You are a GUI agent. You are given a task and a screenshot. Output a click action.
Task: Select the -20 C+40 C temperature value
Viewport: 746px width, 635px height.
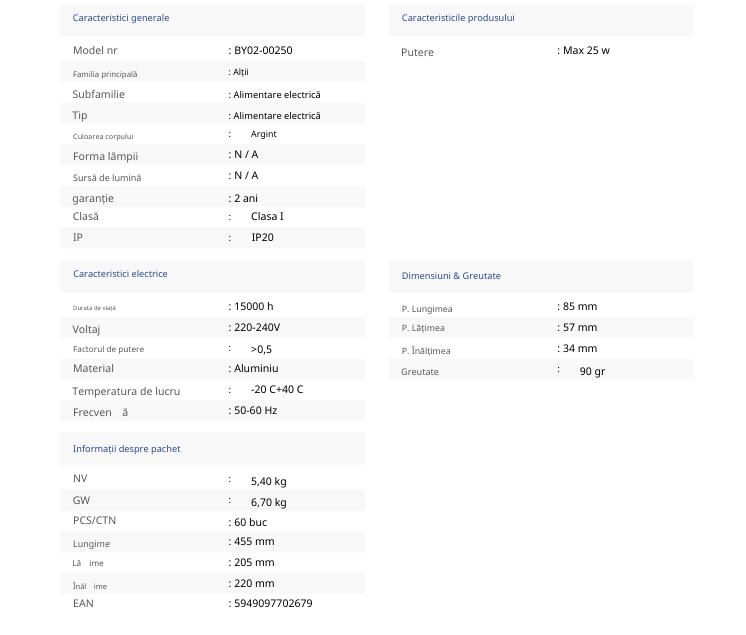pyautogui.click(x=277, y=390)
